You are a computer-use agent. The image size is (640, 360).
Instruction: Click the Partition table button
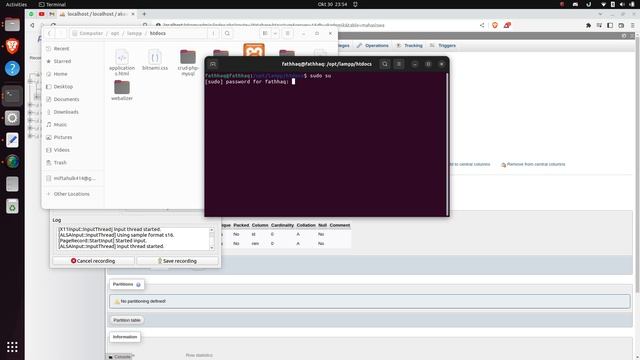tap(127, 320)
